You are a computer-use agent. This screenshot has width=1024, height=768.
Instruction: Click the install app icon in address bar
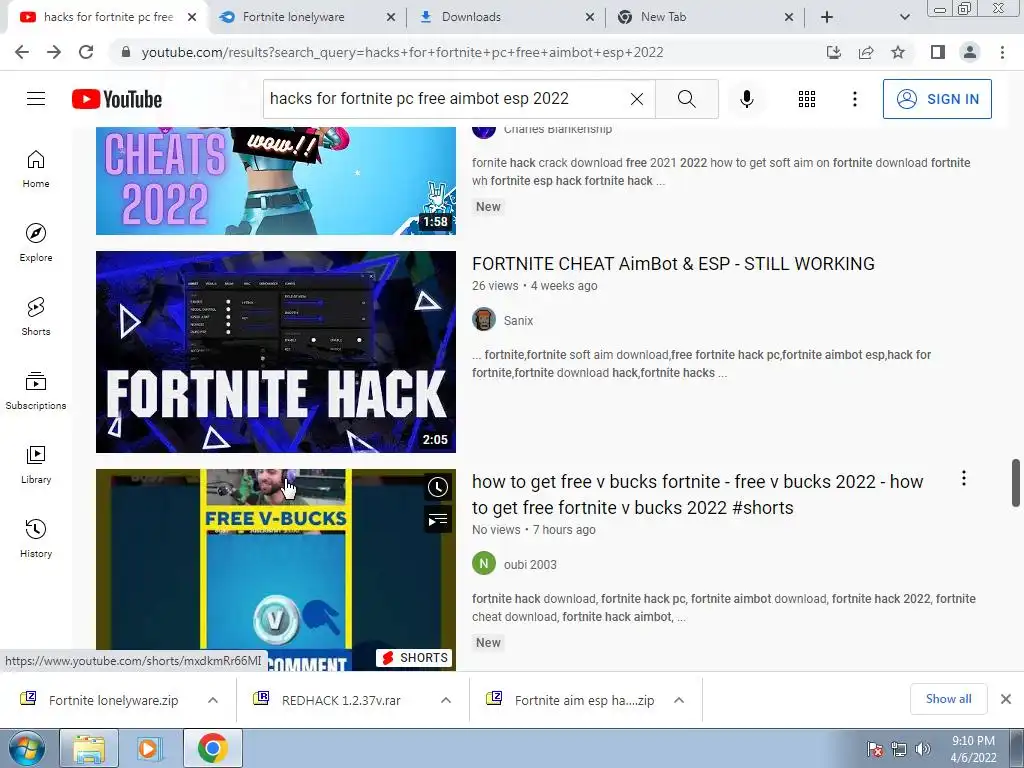(x=833, y=52)
